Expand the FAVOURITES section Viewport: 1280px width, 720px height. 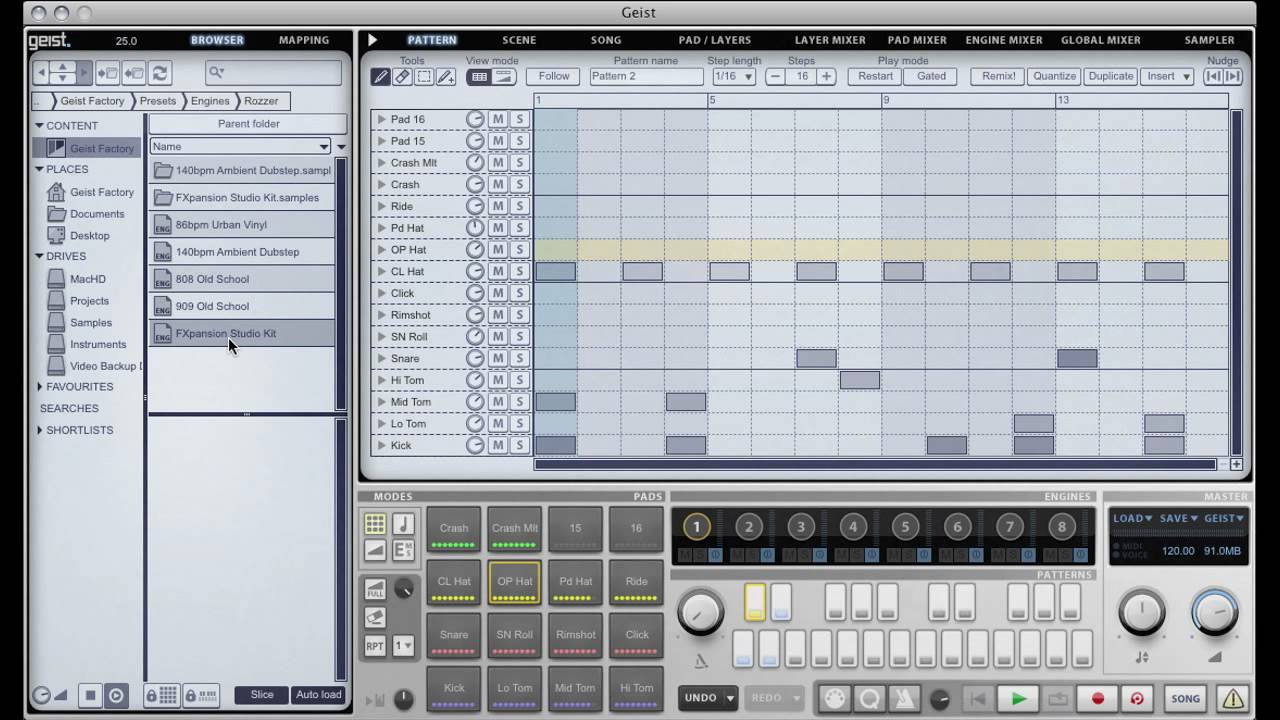coord(39,387)
